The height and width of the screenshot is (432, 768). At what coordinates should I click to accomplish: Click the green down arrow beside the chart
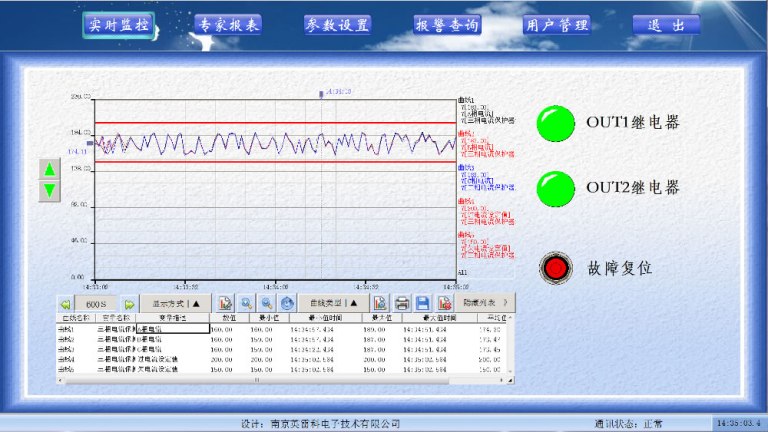pos(48,190)
